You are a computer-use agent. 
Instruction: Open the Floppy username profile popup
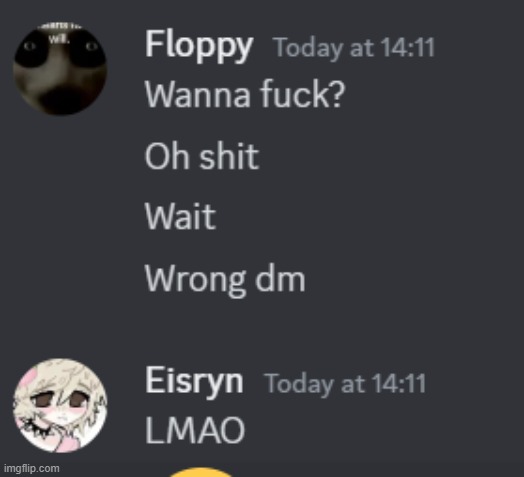point(199,46)
